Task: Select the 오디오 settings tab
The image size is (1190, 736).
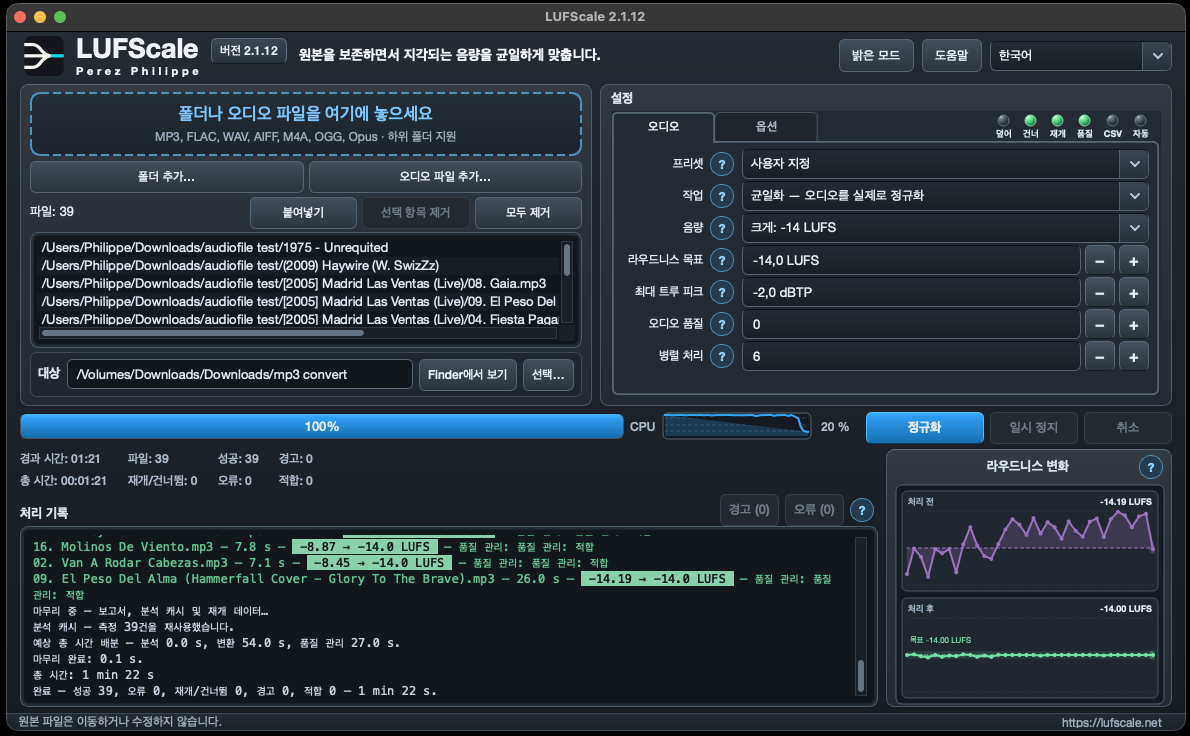Action: [663, 127]
